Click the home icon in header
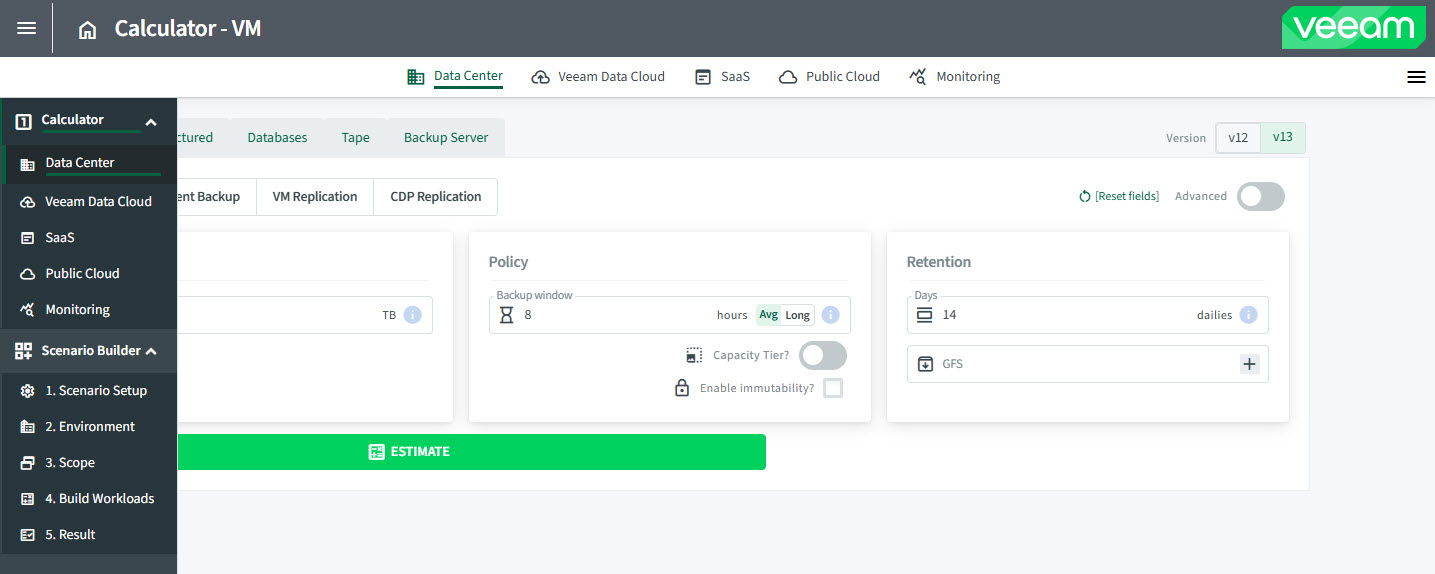The width and height of the screenshot is (1435, 574). click(x=88, y=30)
